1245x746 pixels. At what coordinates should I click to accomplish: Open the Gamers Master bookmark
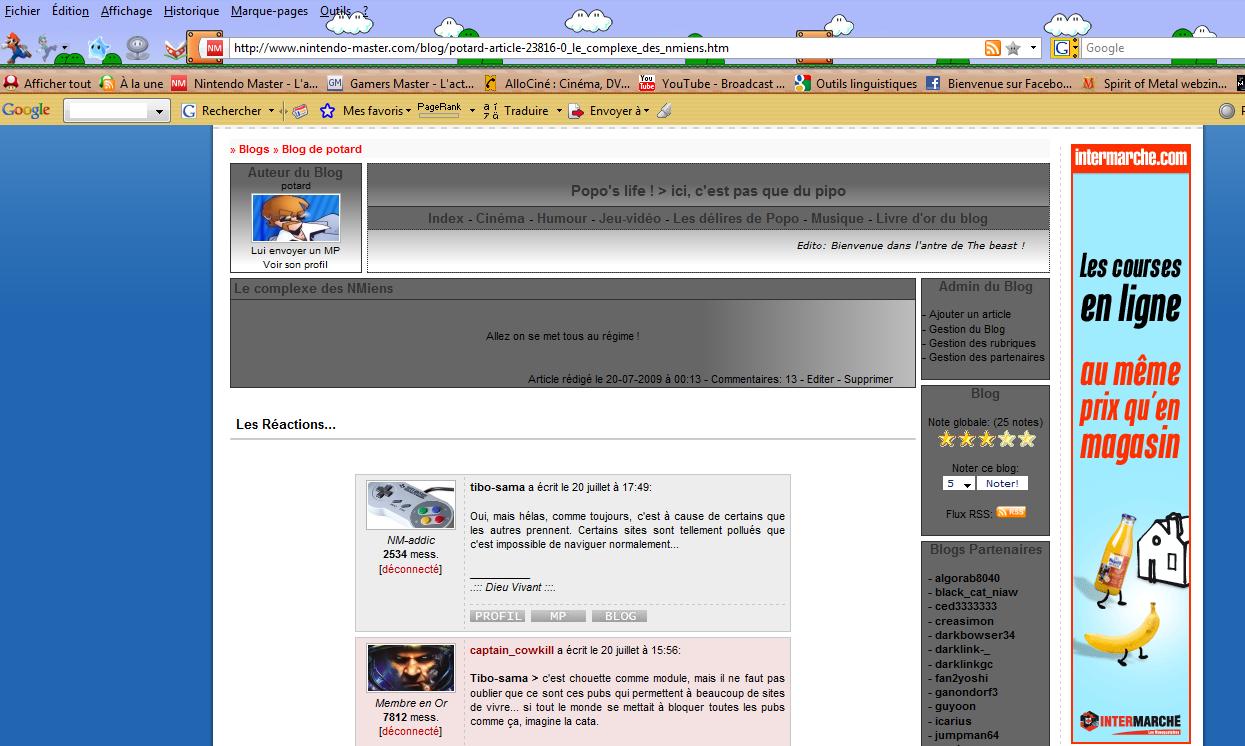[x=400, y=84]
